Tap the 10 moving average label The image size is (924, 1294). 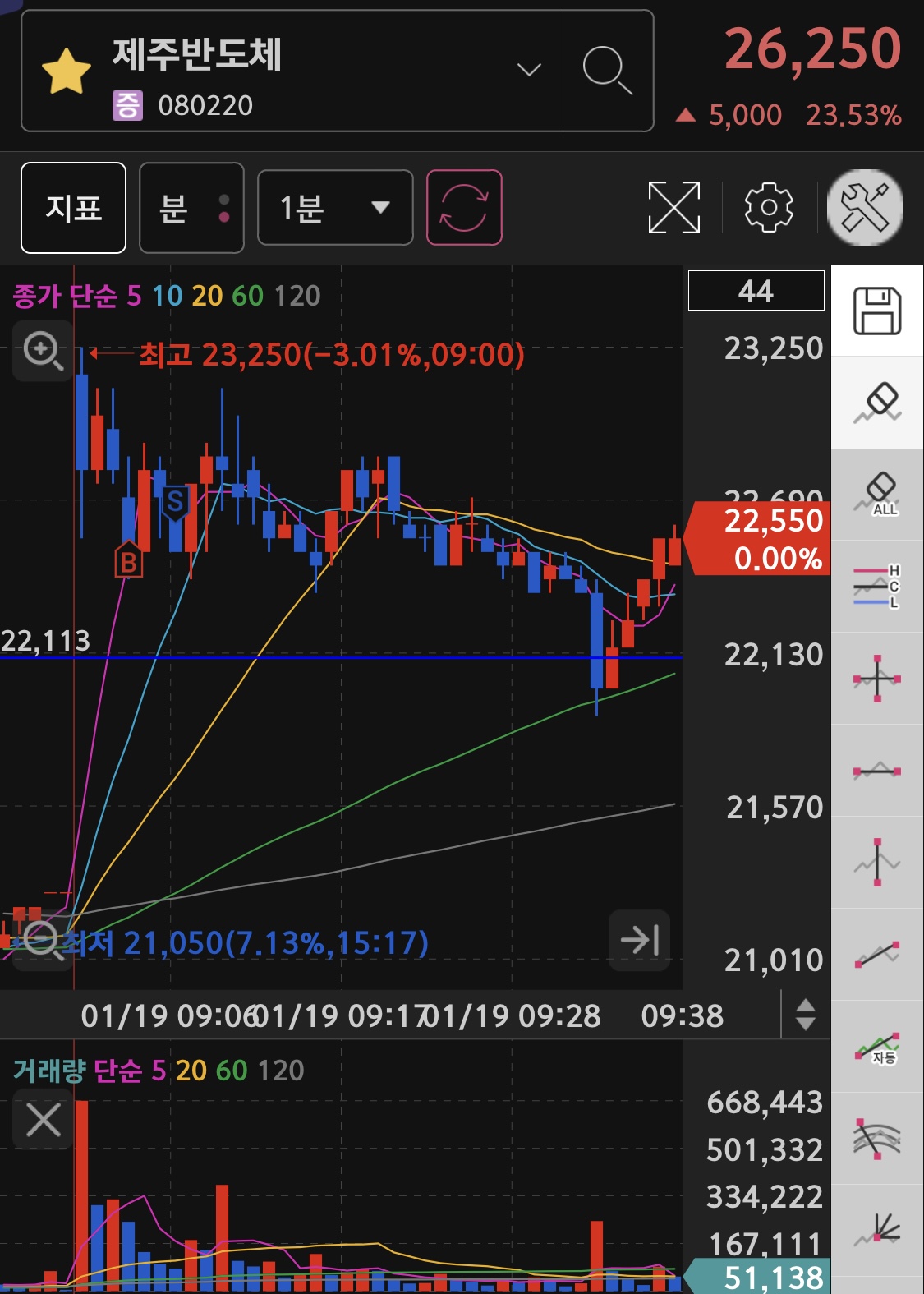(167, 296)
